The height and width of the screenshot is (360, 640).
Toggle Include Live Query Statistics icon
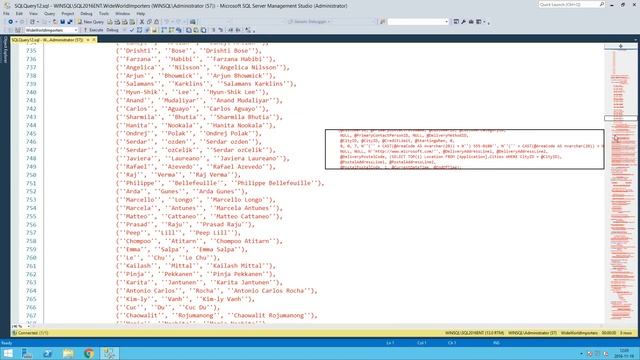(x=171, y=30)
